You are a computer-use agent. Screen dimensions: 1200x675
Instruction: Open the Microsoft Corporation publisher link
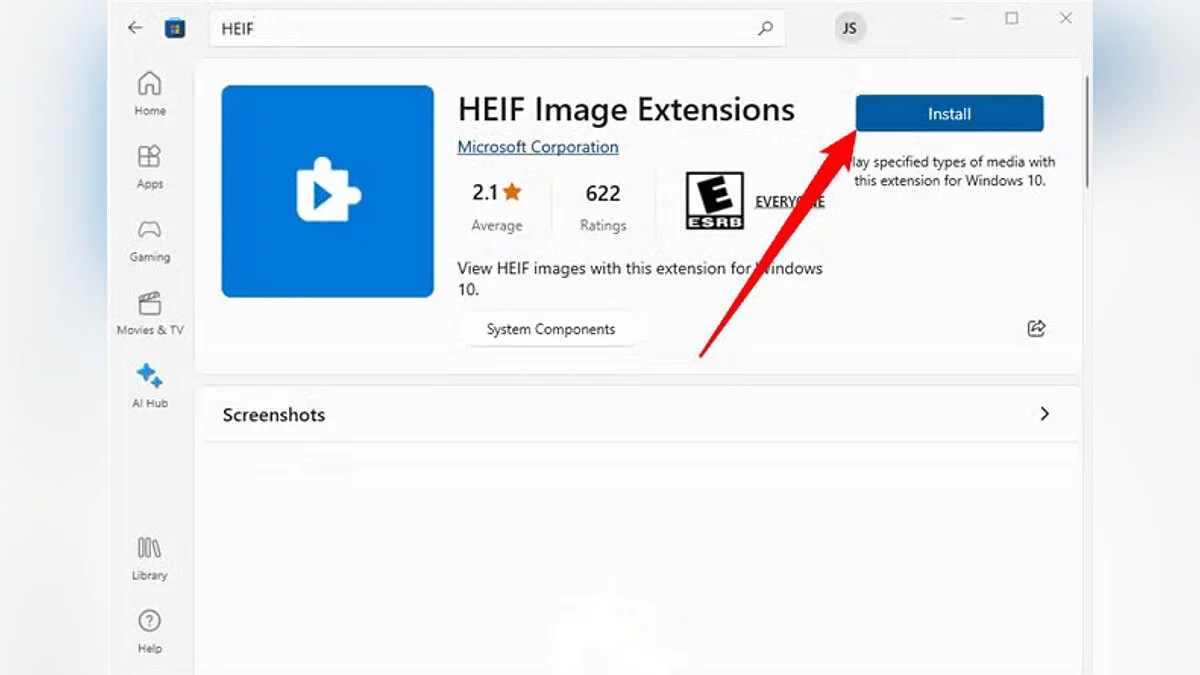tap(538, 147)
